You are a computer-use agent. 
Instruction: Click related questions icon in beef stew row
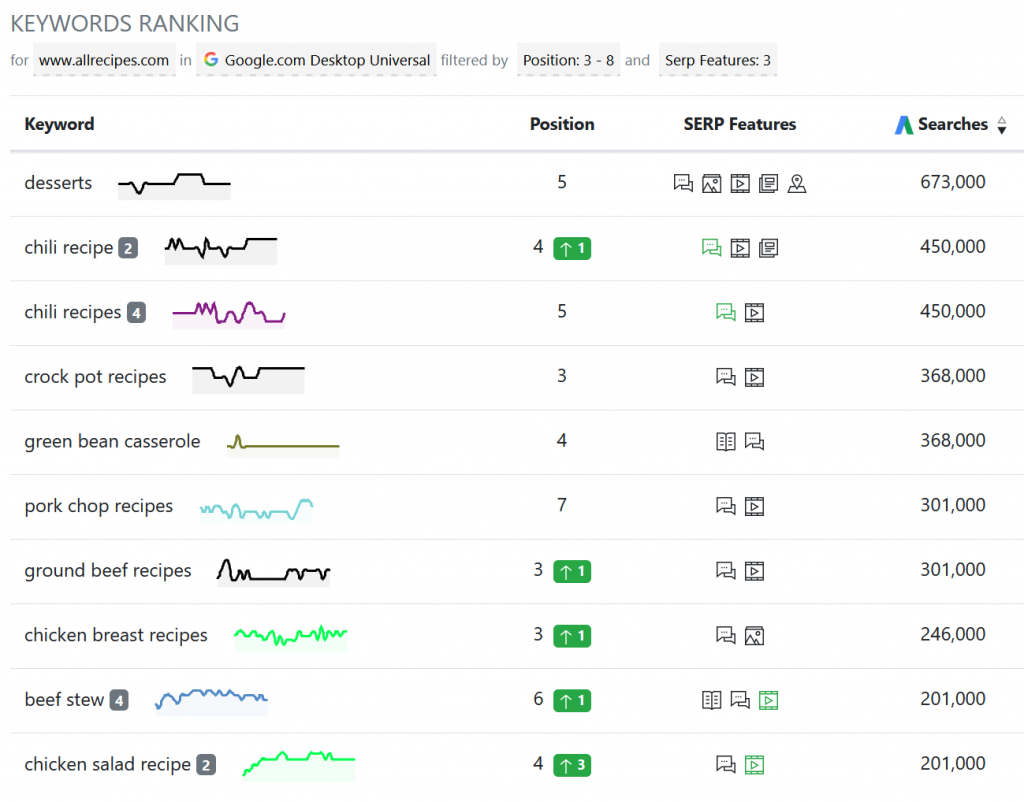740,699
